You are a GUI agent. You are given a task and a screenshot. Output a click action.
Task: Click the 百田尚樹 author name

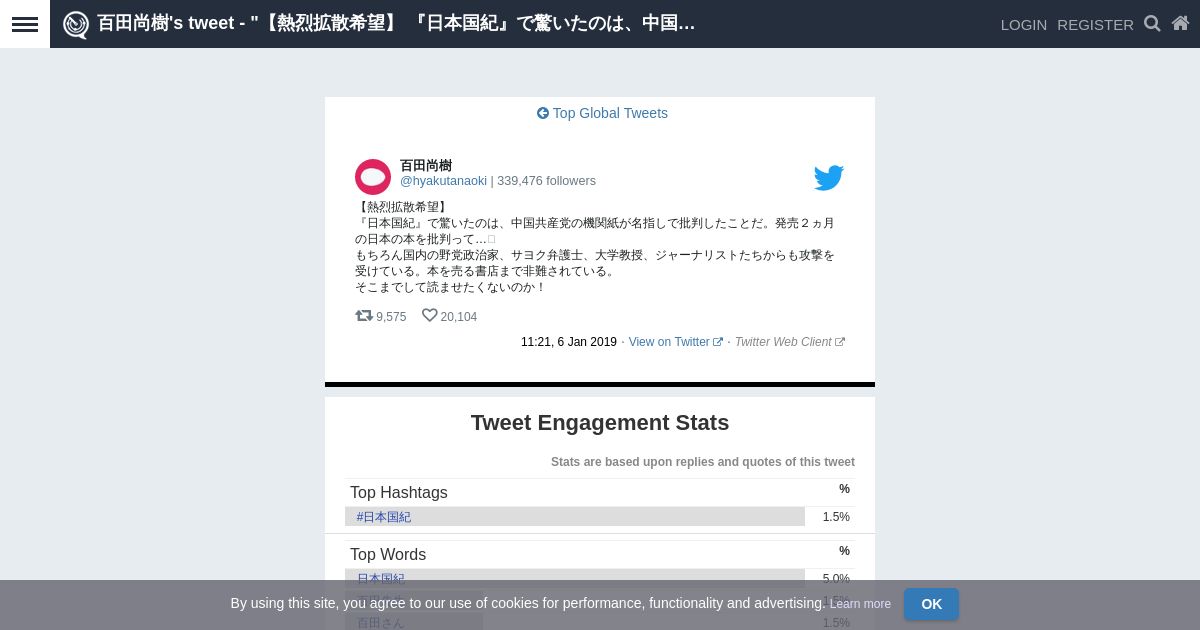point(426,166)
